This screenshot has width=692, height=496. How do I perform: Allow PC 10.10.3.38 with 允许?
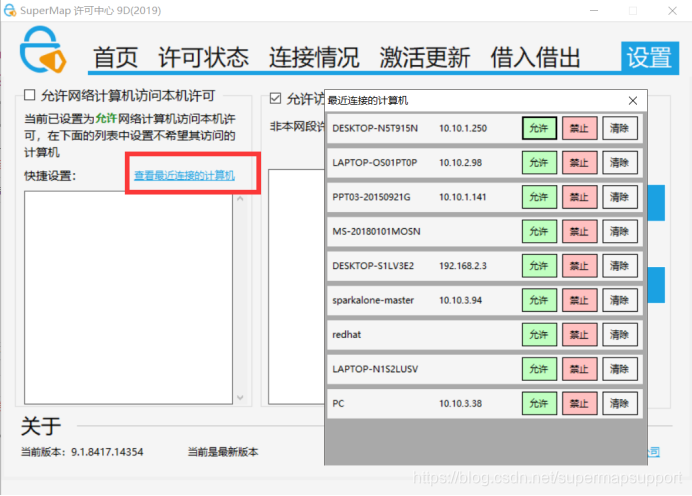pyautogui.click(x=539, y=403)
